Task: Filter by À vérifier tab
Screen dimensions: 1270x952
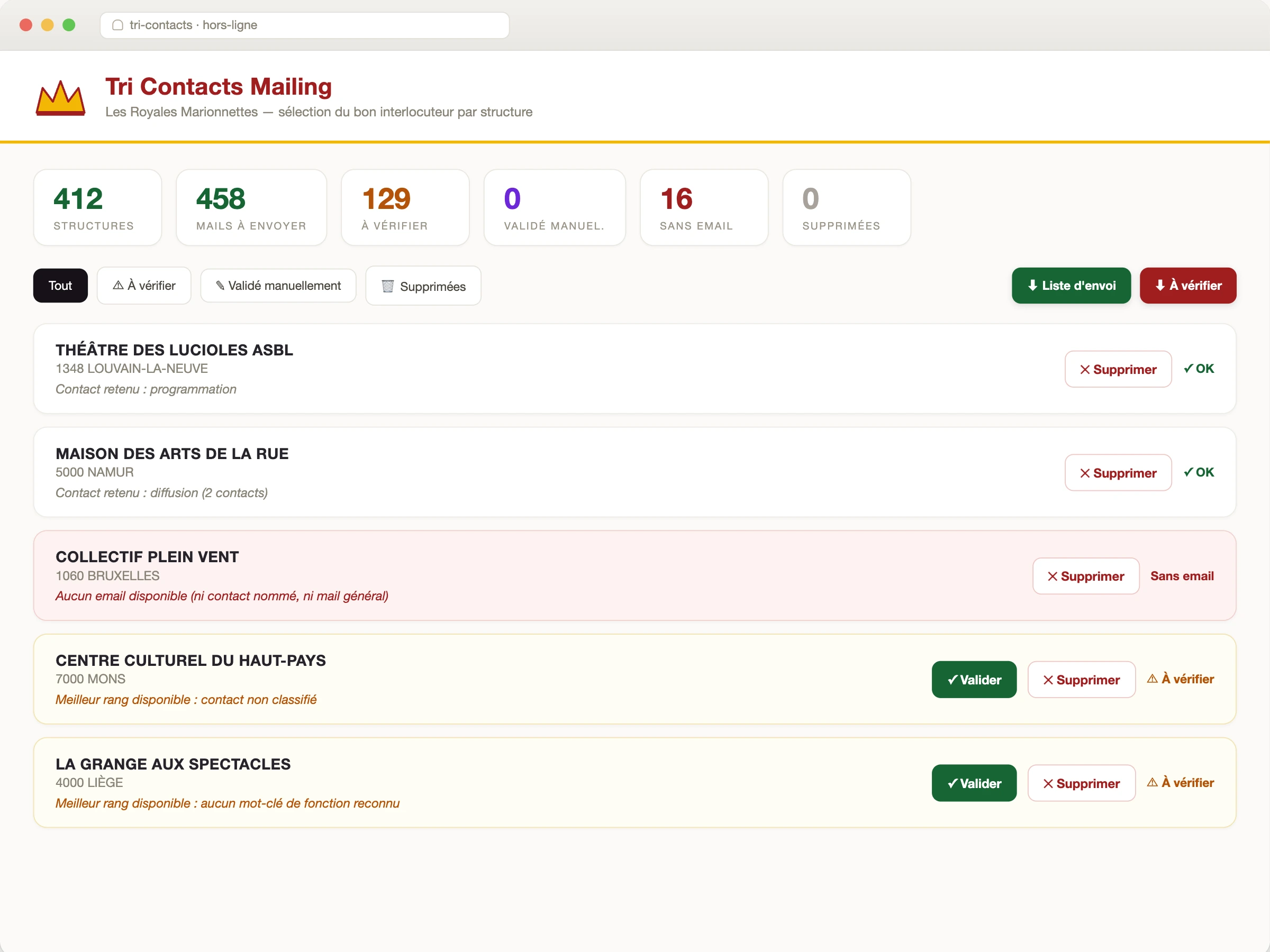Action: tap(144, 285)
